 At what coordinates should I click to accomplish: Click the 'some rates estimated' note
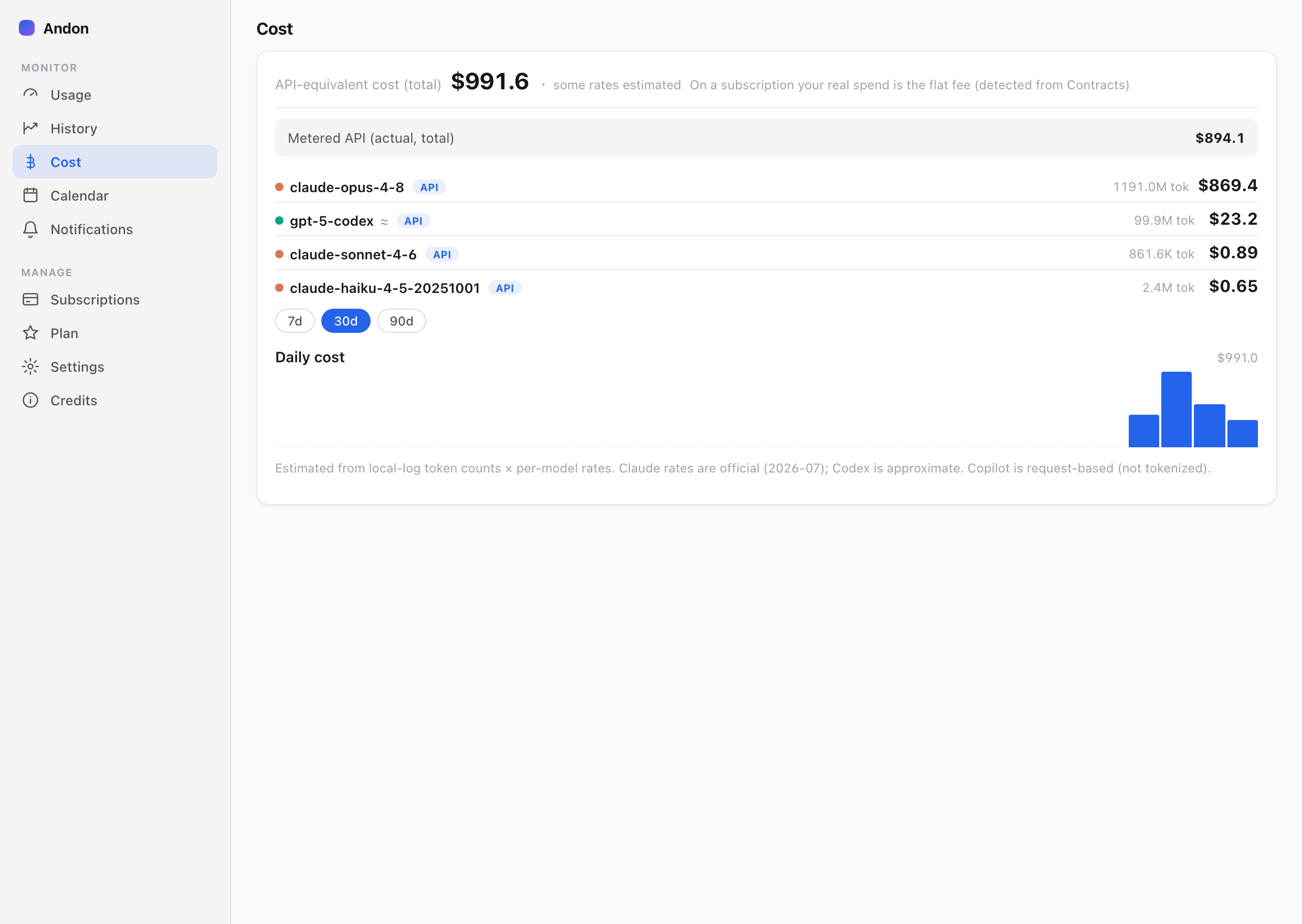(x=616, y=85)
